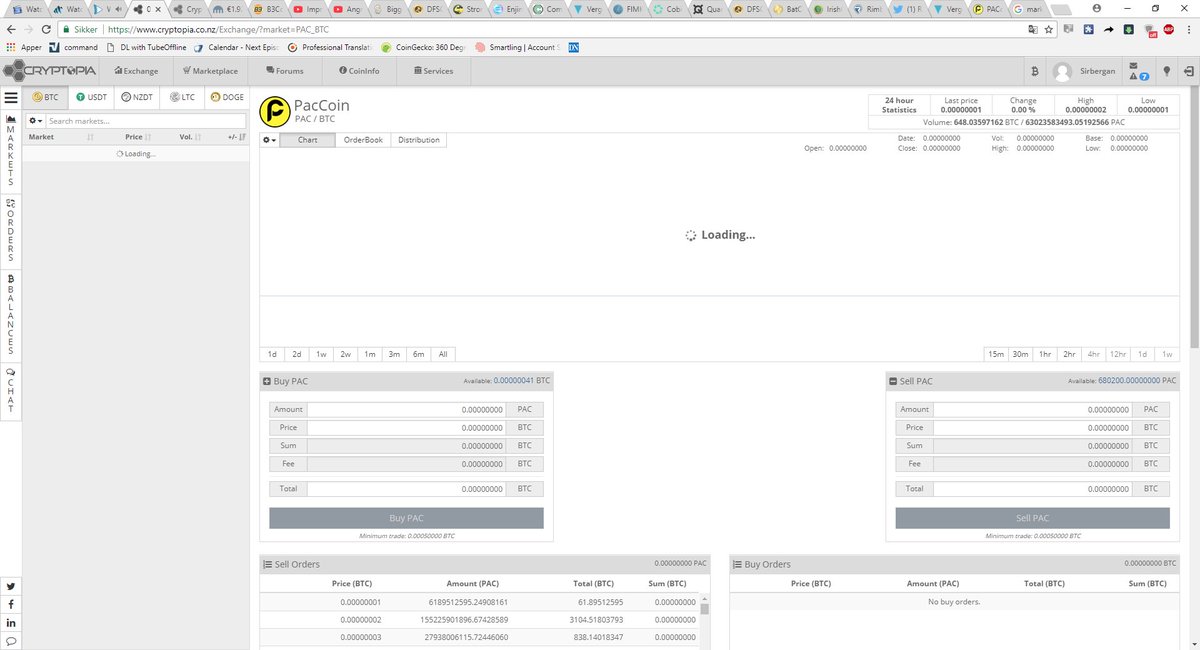The image size is (1200, 650).
Task: Switch to the Distribution tab
Action: click(x=418, y=140)
